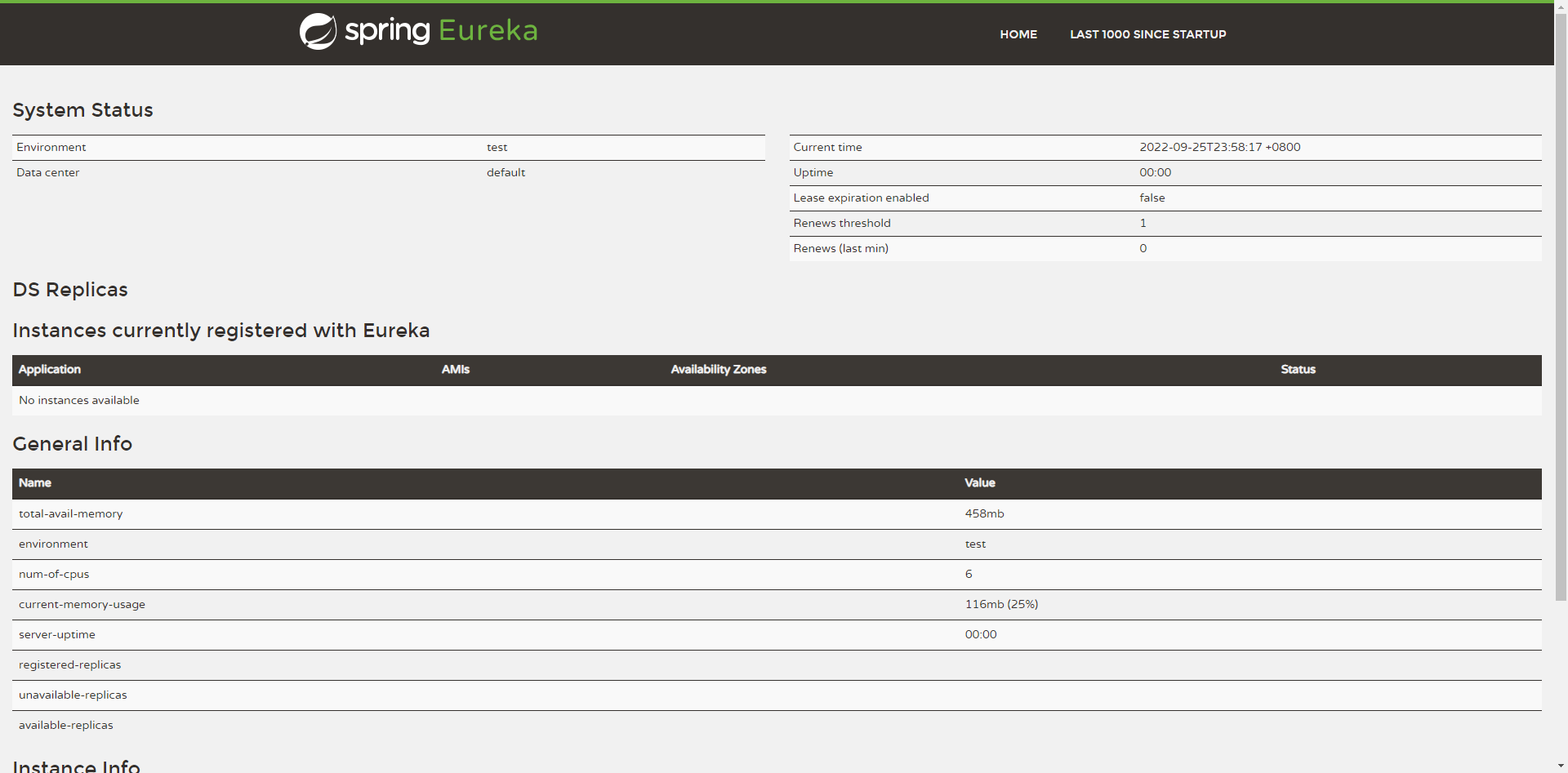Click the "Status" column header in instances table
1568x773 pixels.
coord(1298,370)
